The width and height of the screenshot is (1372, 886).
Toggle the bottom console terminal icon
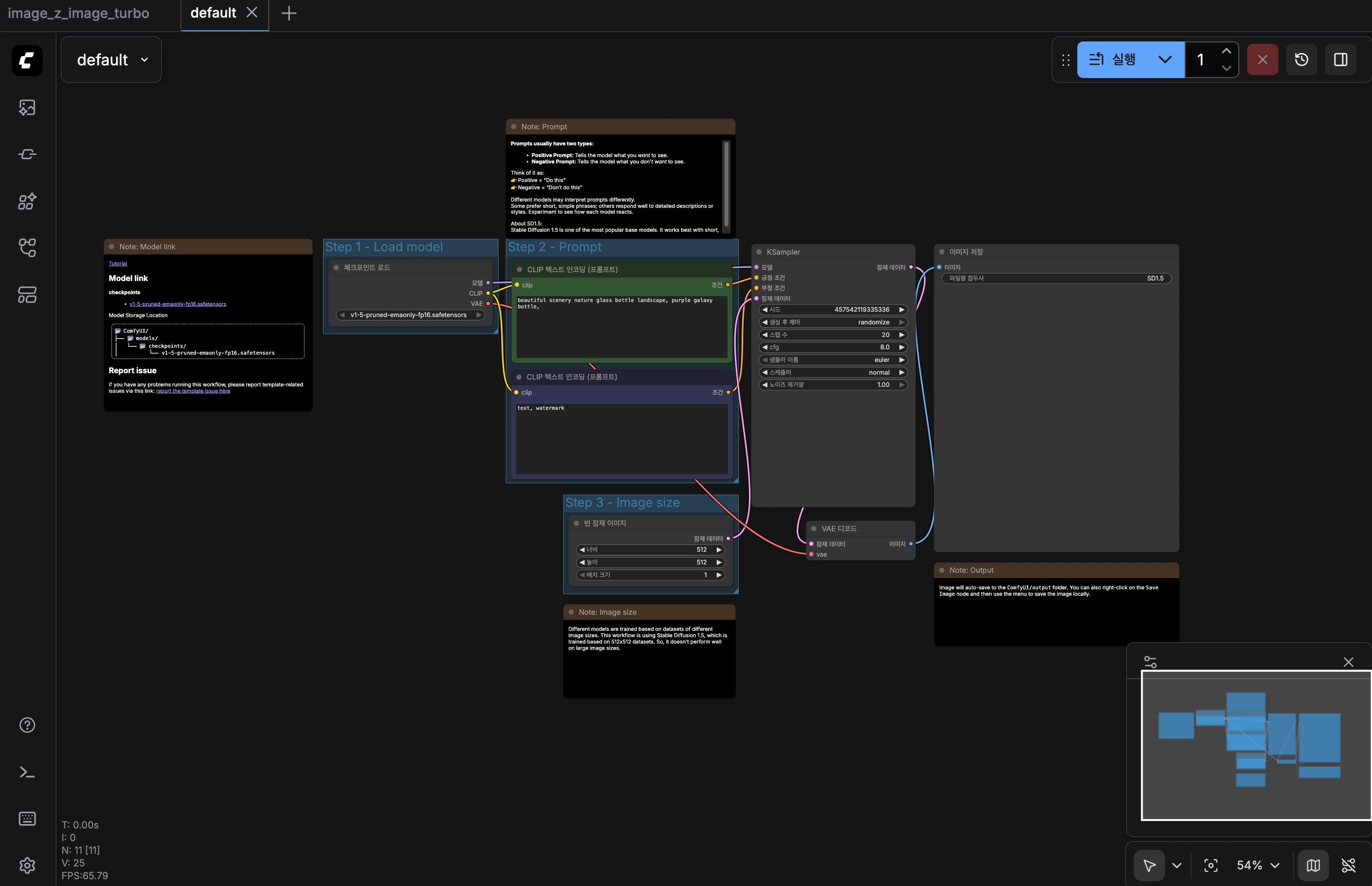tap(27, 772)
